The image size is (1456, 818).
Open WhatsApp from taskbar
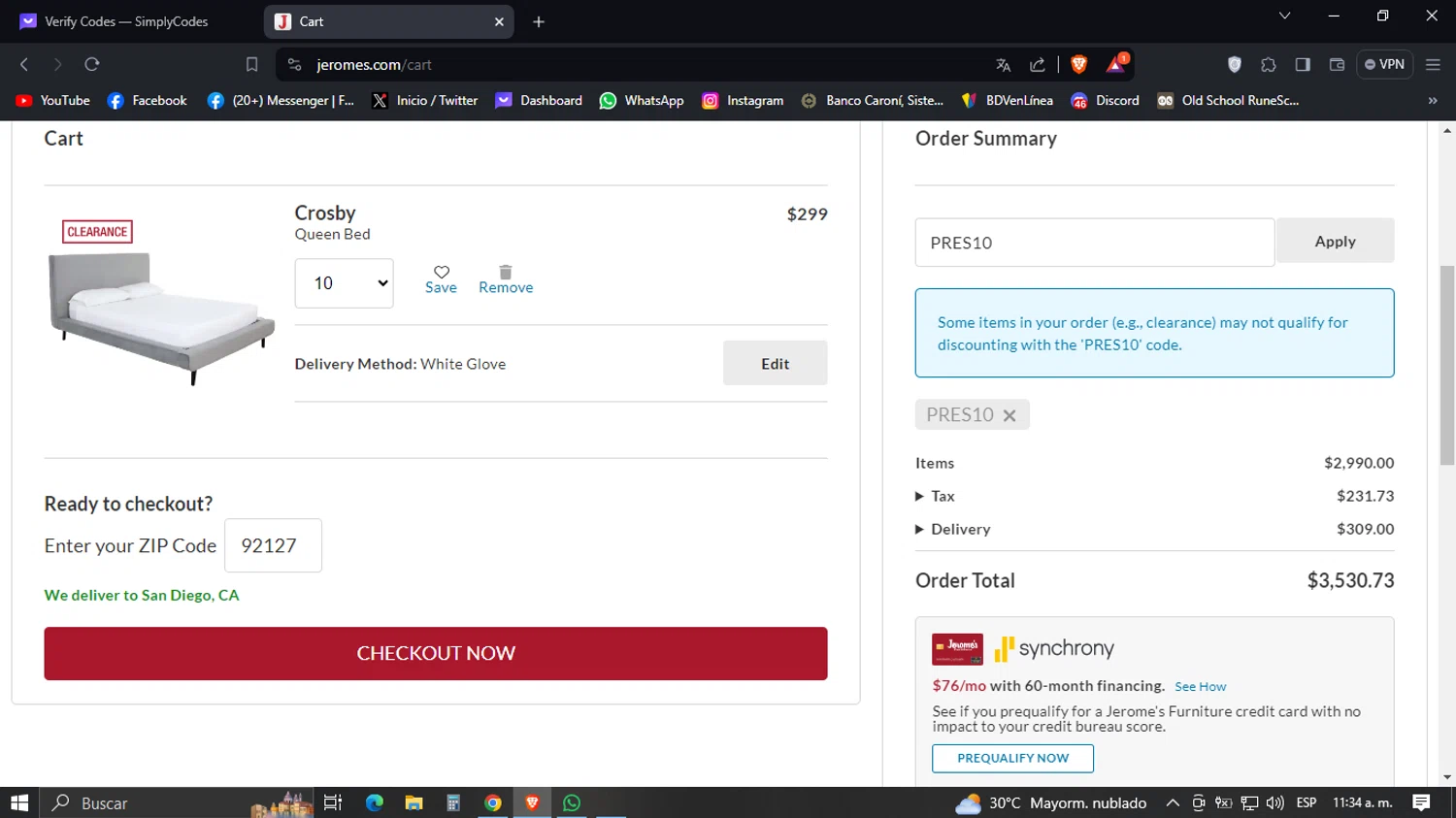pyautogui.click(x=572, y=802)
